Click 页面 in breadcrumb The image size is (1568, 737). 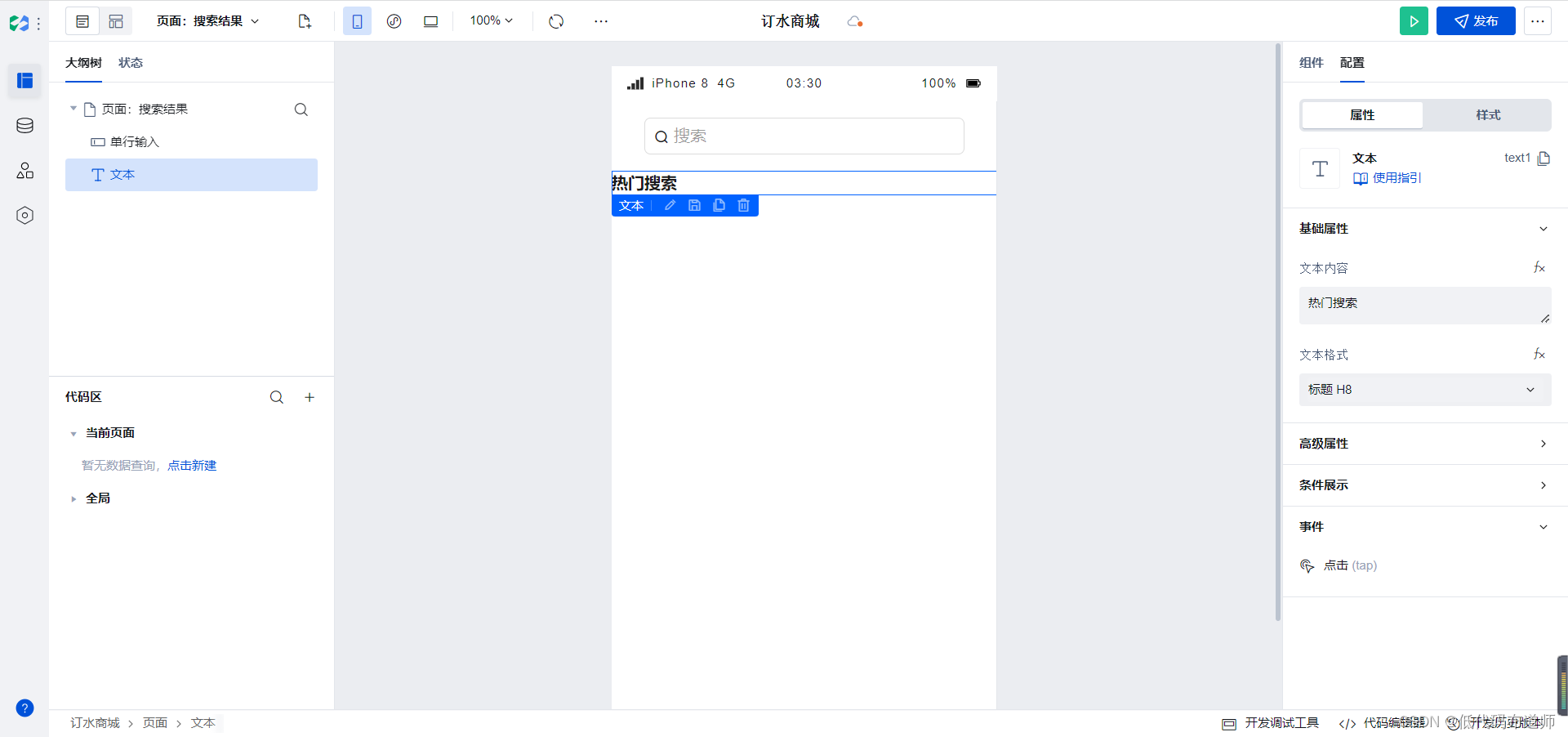pos(155,723)
